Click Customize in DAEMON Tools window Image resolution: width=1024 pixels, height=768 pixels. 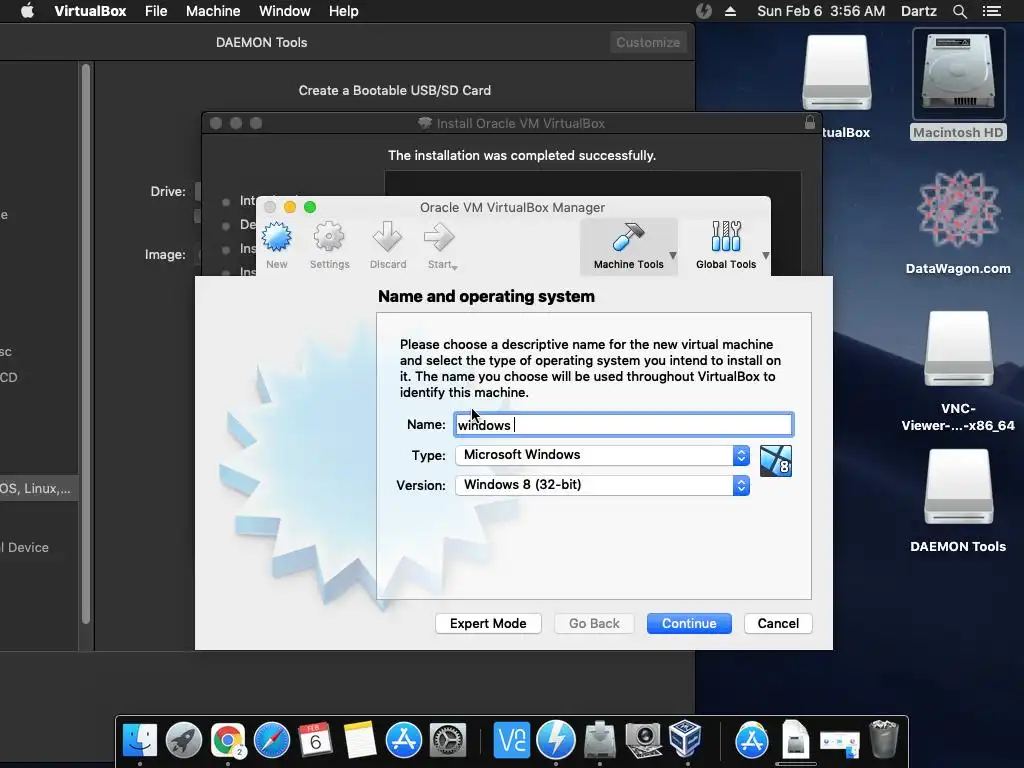pyautogui.click(x=648, y=42)
